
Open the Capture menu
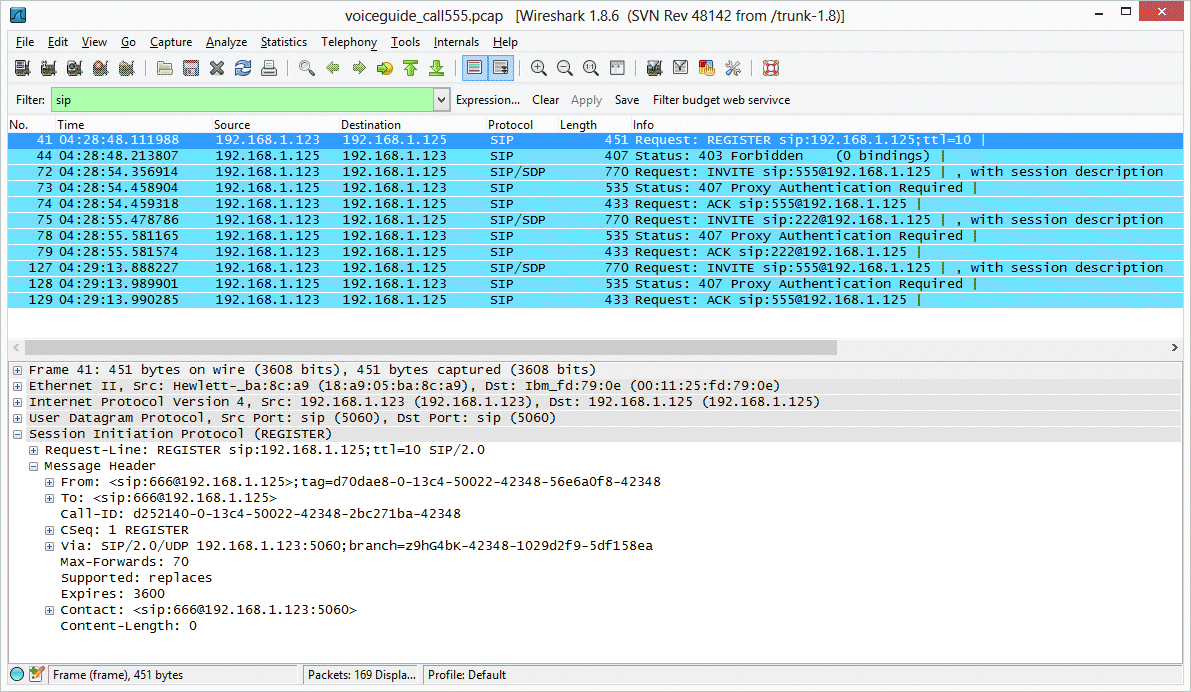pyautogui.click(x=171, y=42)
